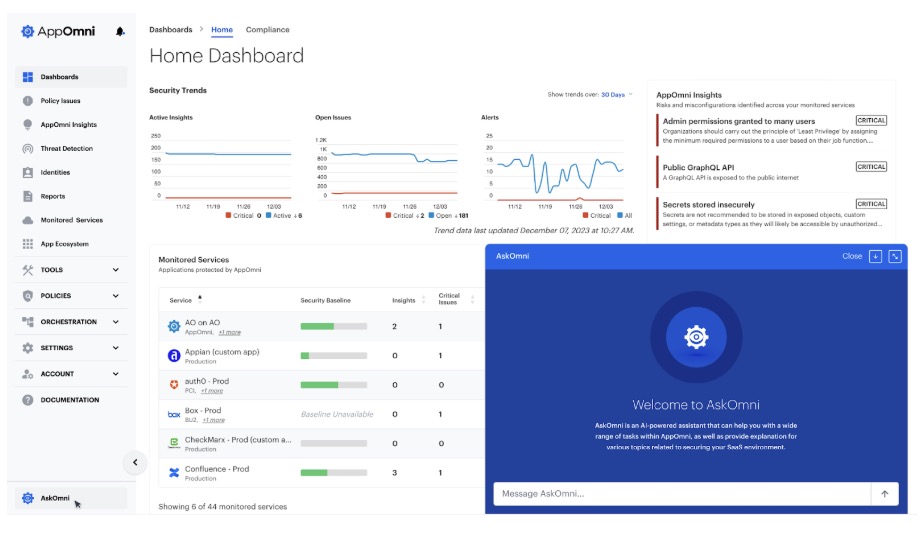Click the Message AskOmni input field
This screenshot has height=535, width=924.
click(x=680, y=494)
